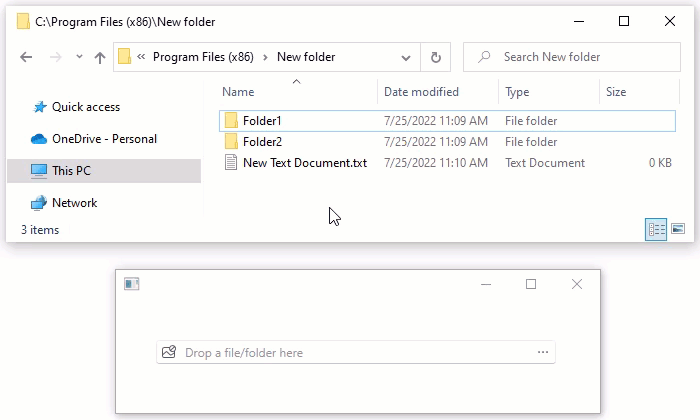Click the Explorer forward arrow

[x=55, y=57]
